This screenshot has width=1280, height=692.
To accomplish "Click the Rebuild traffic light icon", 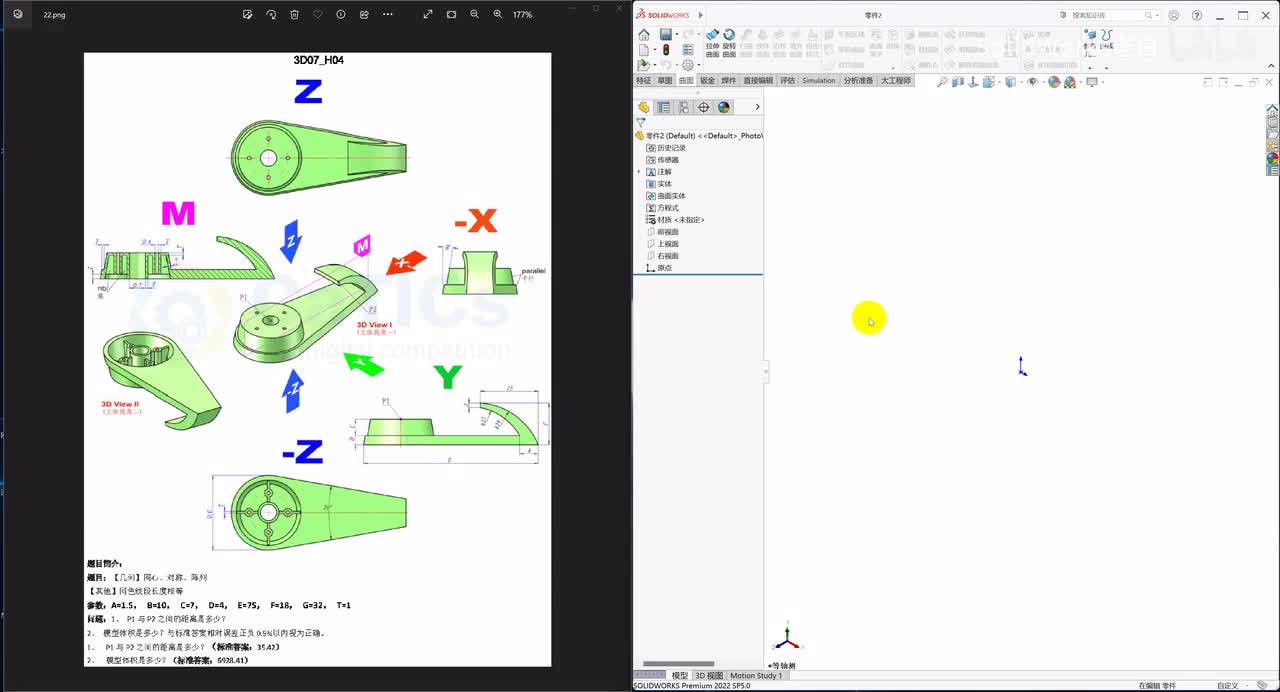I will point(666,50).
